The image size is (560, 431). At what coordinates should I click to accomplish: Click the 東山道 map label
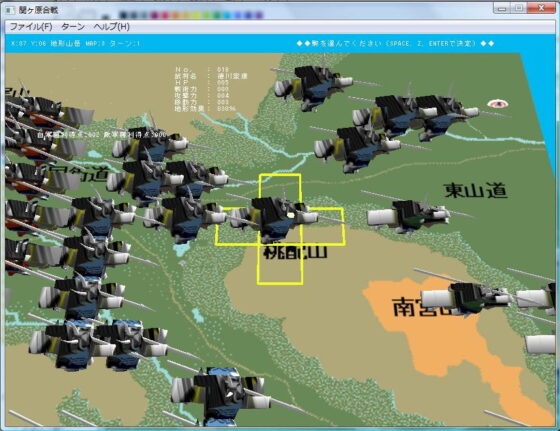475,190
